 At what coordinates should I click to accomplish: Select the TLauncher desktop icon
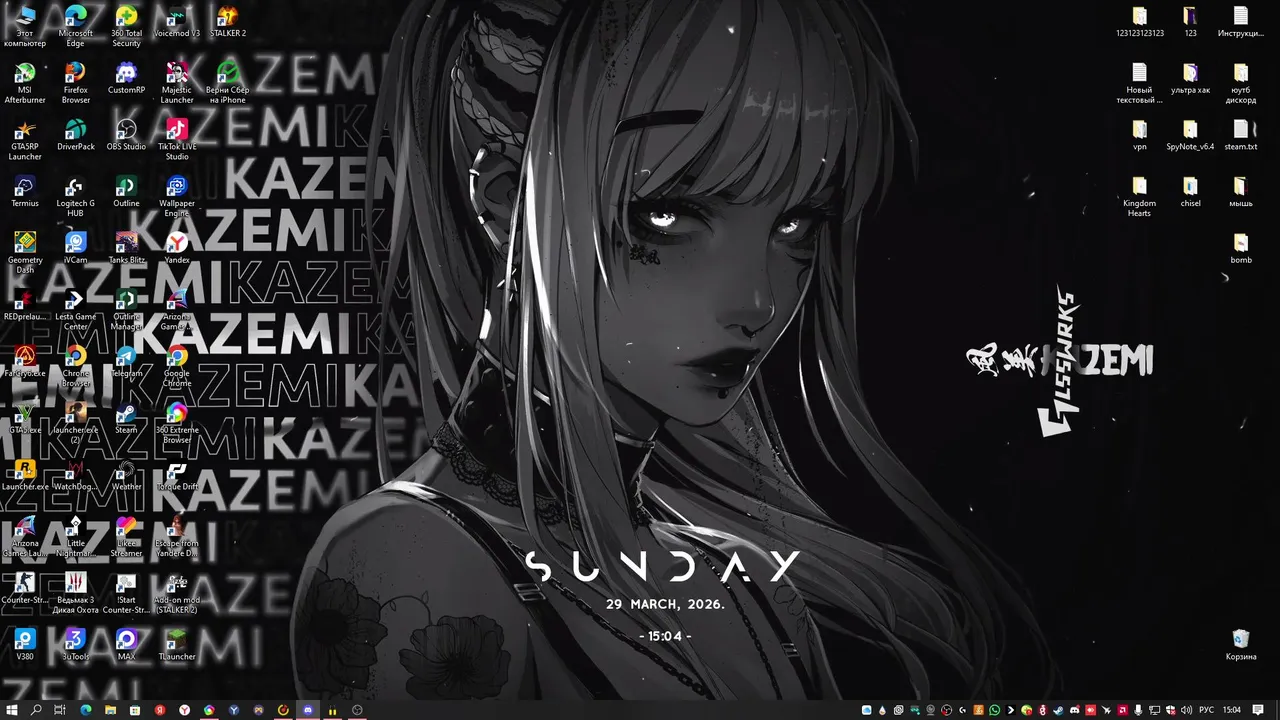(x=177, y=646)
